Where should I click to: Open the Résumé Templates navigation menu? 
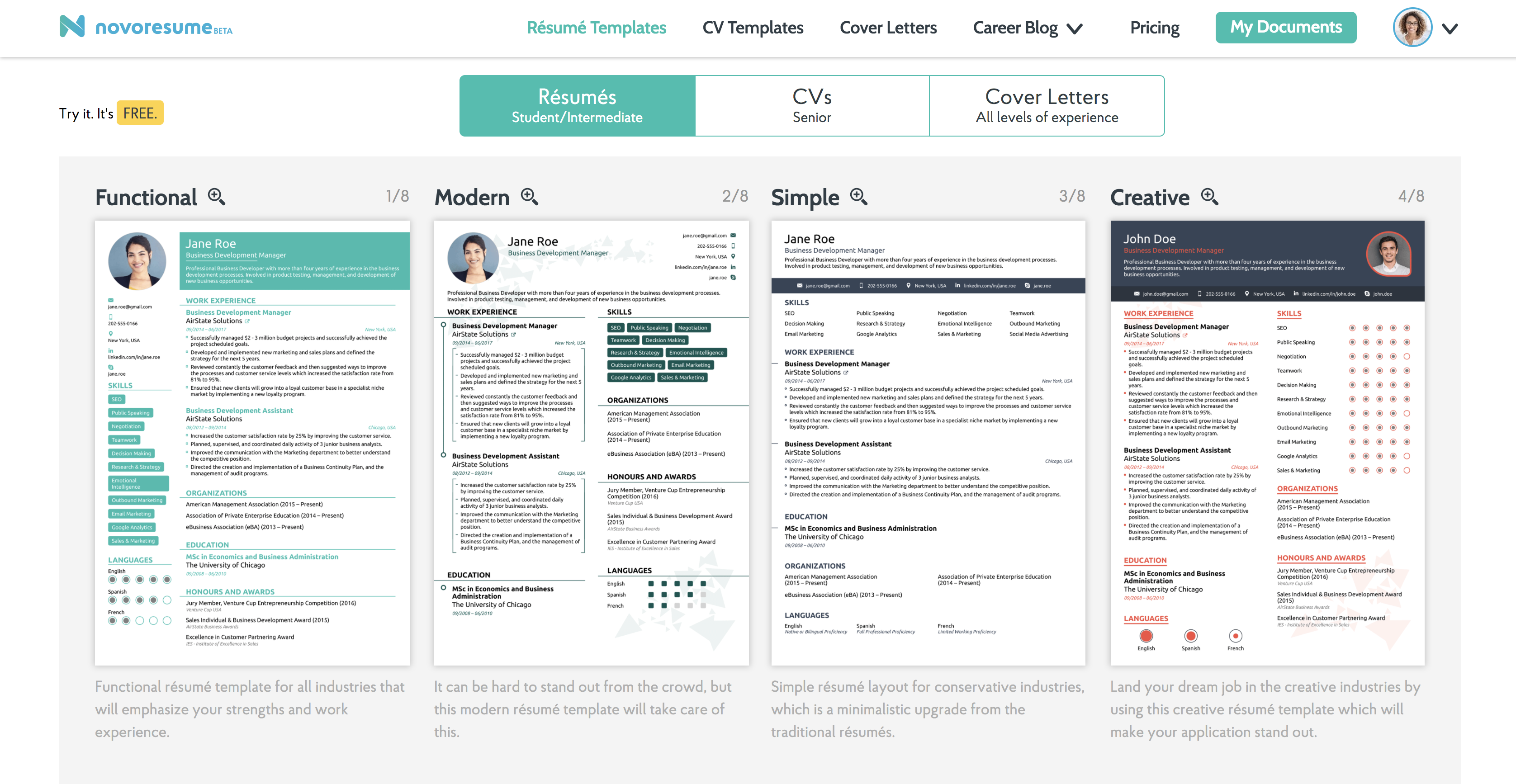pos(596,27)
